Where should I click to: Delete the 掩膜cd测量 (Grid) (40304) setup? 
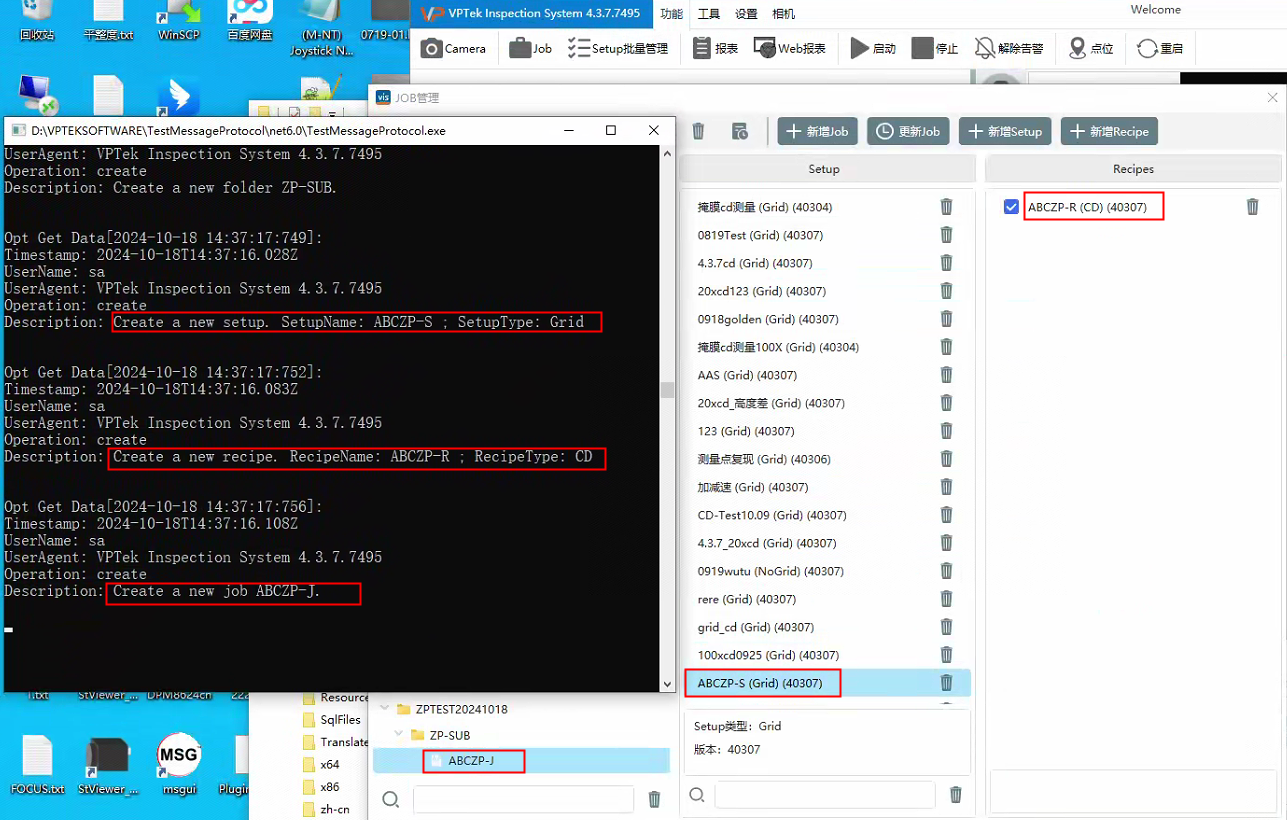(946, 207)
